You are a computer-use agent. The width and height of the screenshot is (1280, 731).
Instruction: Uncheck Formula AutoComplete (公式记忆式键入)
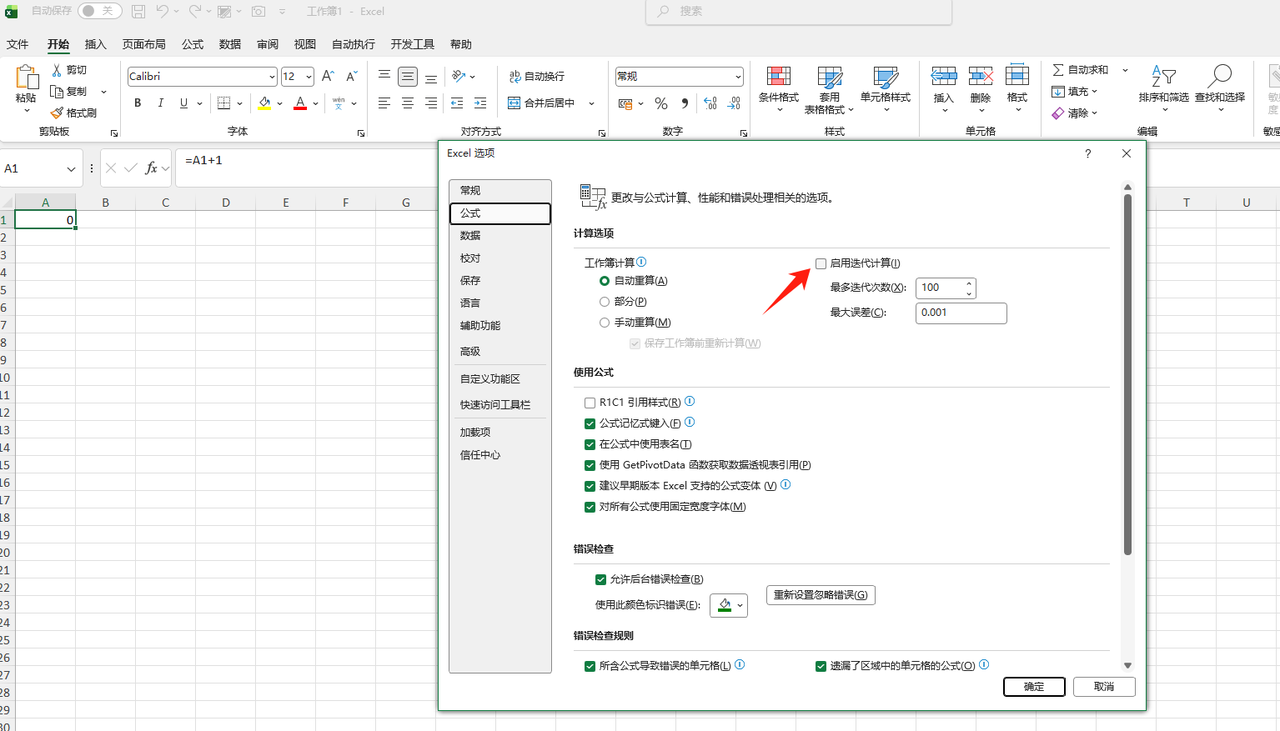tap(590, 424)
